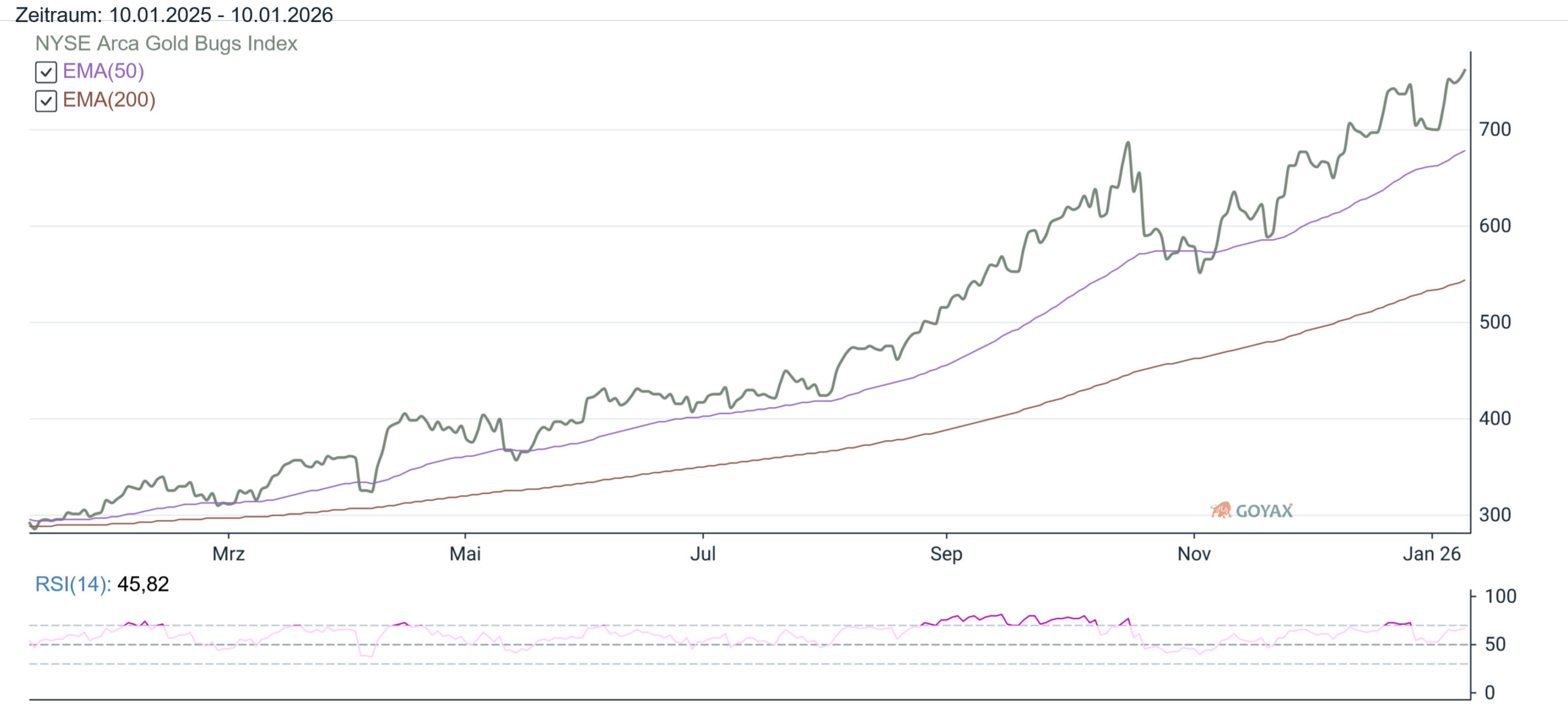The width and height of the screenshot is (1568, 706).
Task: Click the GOYAX watermark text
Action: pyautogui.click(x=1264, y=511)
